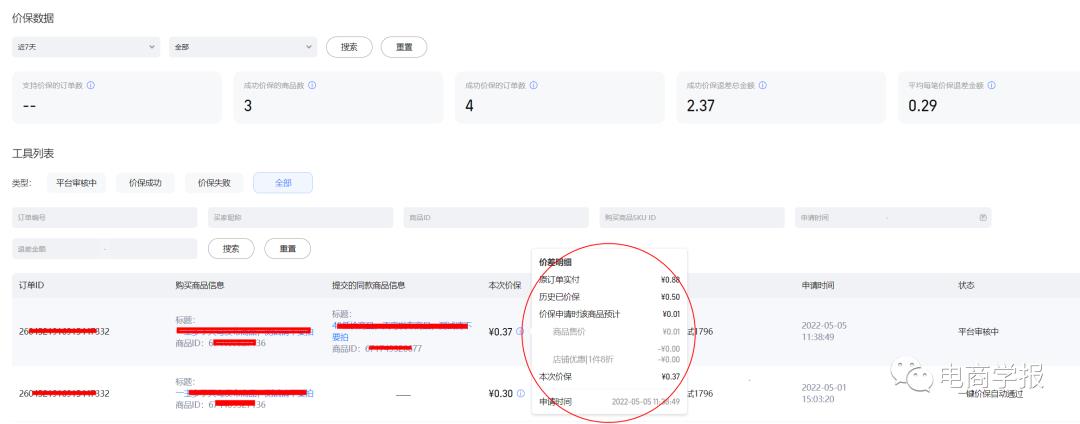This screenshot has height=424, width=1080.
Task: Select the 购买商品信息 column header
Action: click(x=200, y=286)
